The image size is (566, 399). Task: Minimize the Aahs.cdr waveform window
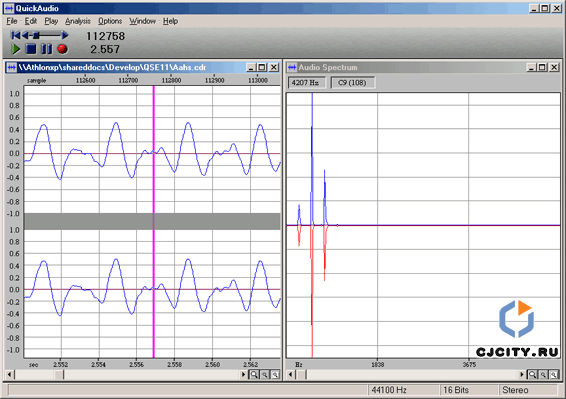252,68
